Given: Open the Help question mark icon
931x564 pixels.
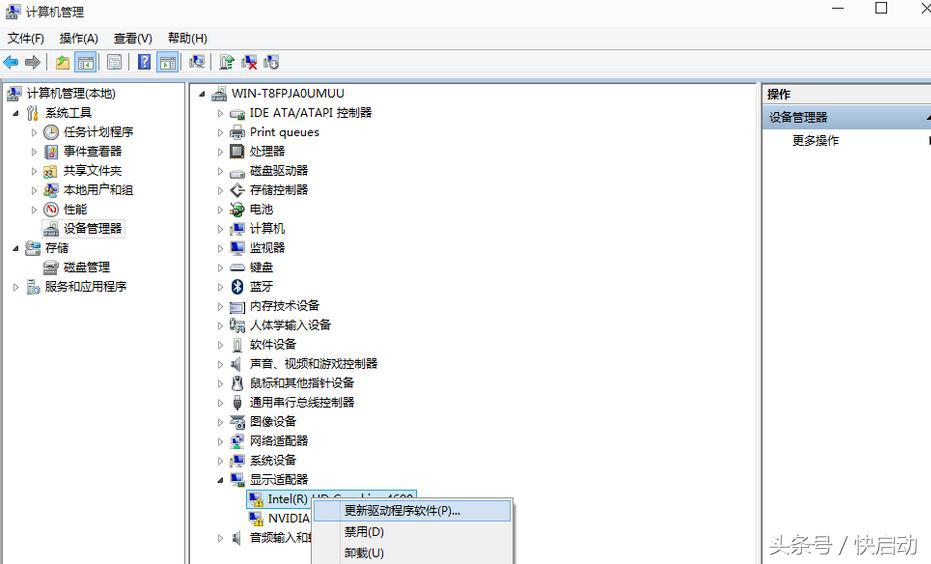Looking at the screenshot, I should pyautogui.click(x=144, y=62).
